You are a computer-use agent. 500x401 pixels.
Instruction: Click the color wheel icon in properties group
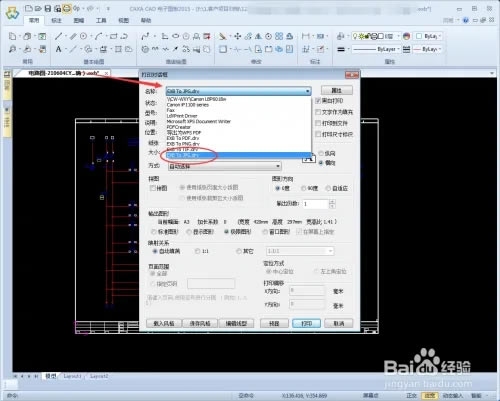point(406,36)
